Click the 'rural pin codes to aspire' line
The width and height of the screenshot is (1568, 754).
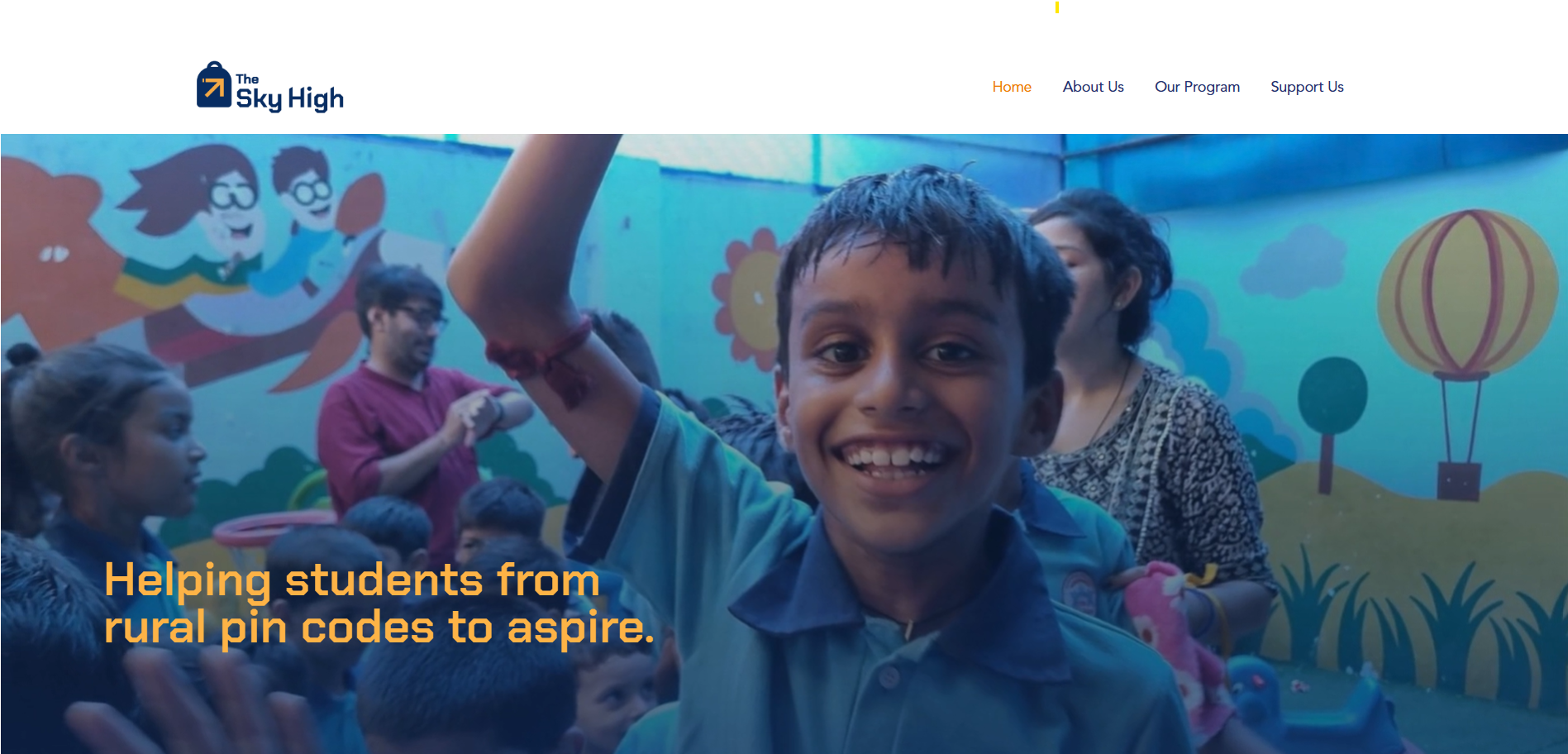pyautogui.click(x=379, y=628)
